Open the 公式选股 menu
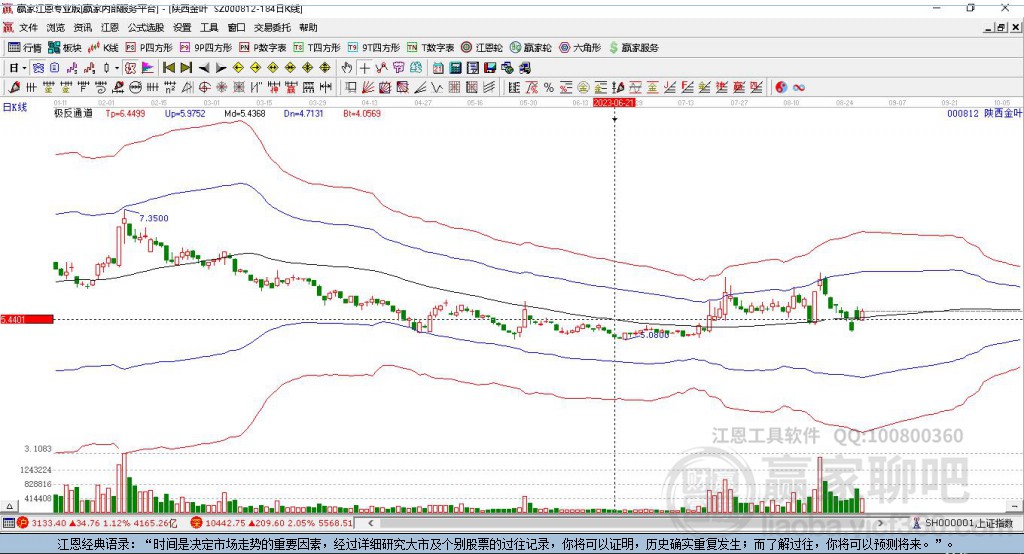 tap(146, 27)
